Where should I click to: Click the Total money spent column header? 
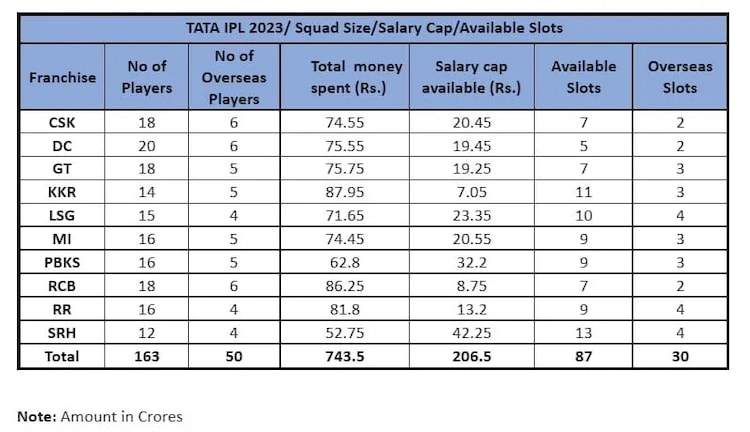pyautogui.click(x=344, y=77)
